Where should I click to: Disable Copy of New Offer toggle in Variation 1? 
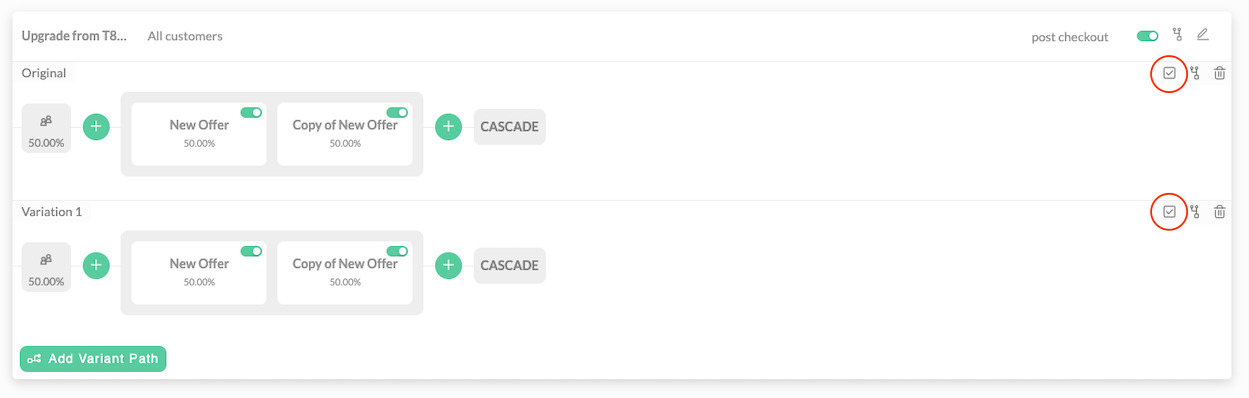pos(397,252)
